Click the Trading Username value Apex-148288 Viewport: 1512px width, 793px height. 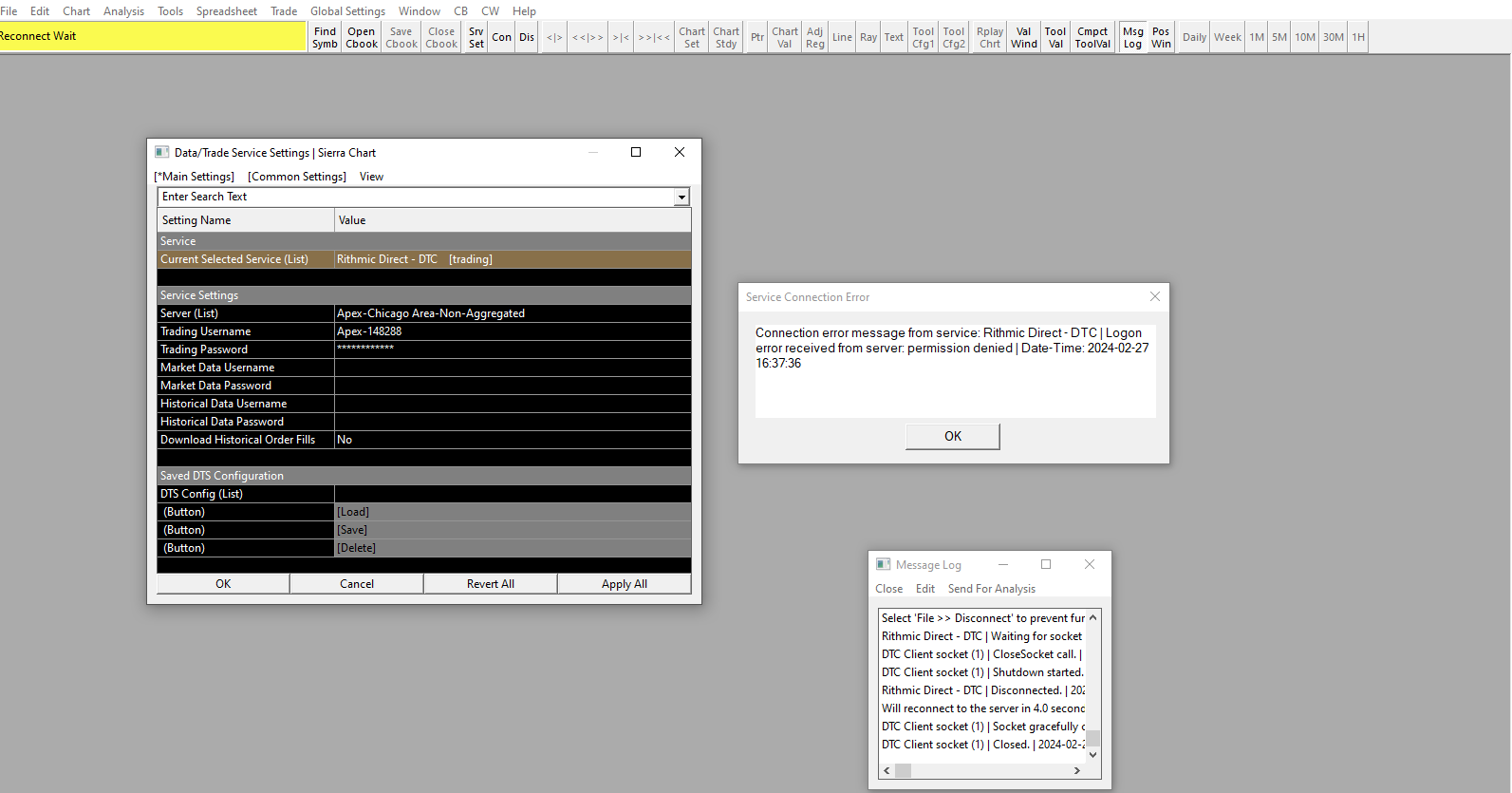(x=513, y=331)
